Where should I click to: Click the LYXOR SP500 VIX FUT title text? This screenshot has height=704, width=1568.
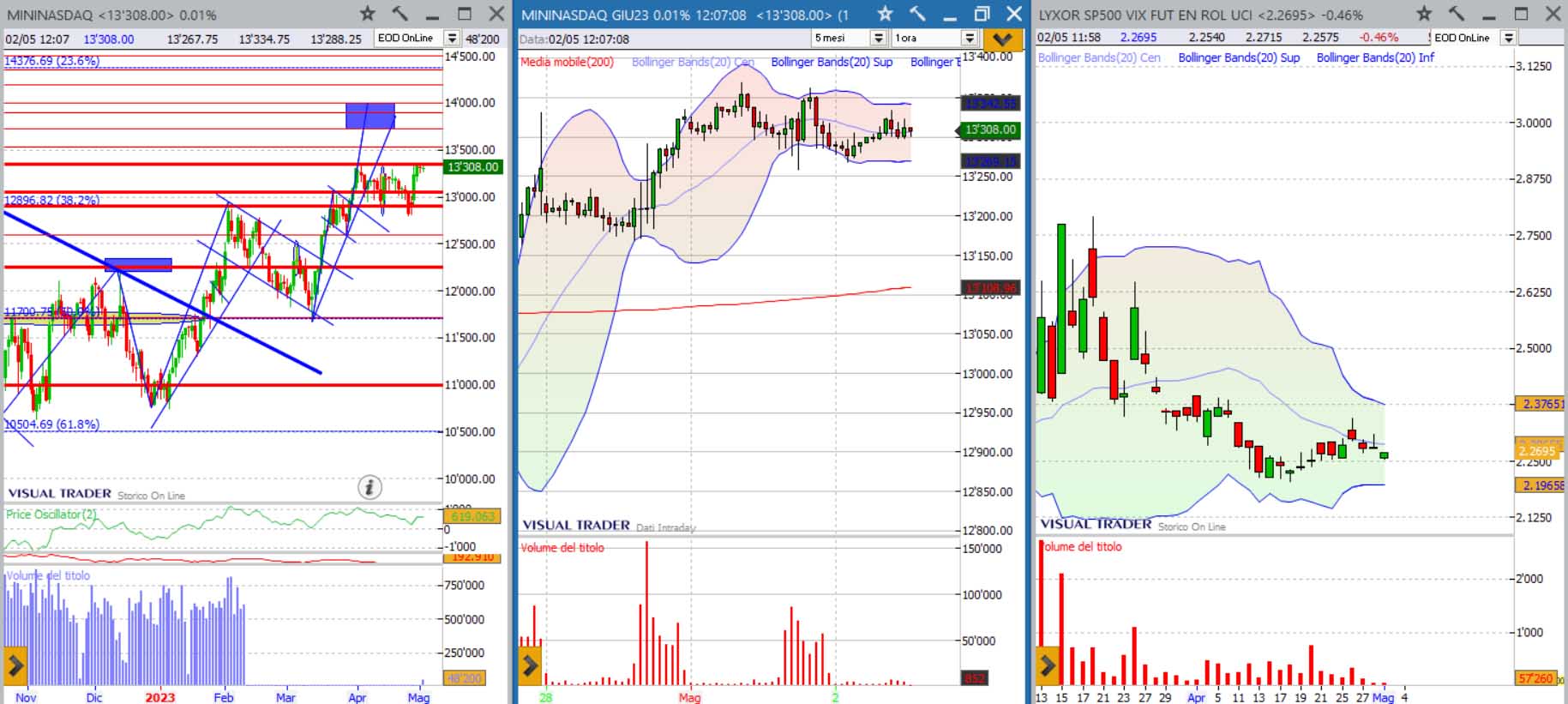(x=1201, y=15)
